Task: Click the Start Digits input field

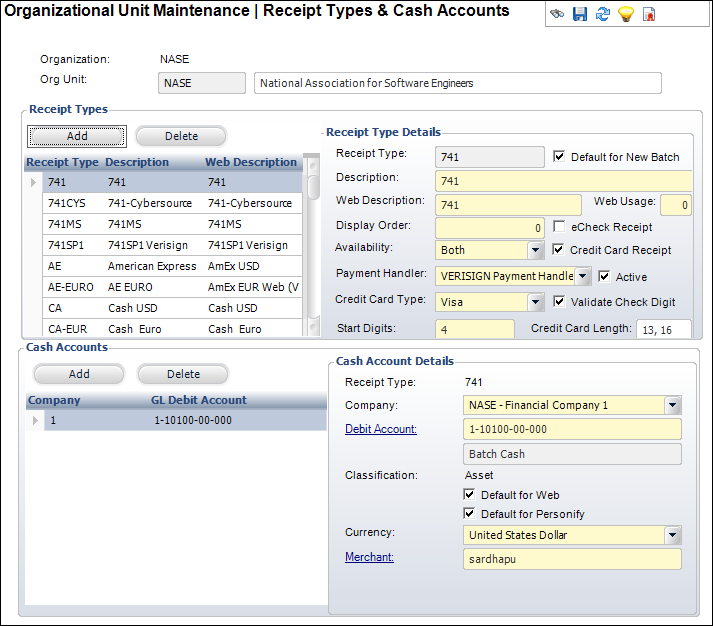Action: tap(475, 329)
